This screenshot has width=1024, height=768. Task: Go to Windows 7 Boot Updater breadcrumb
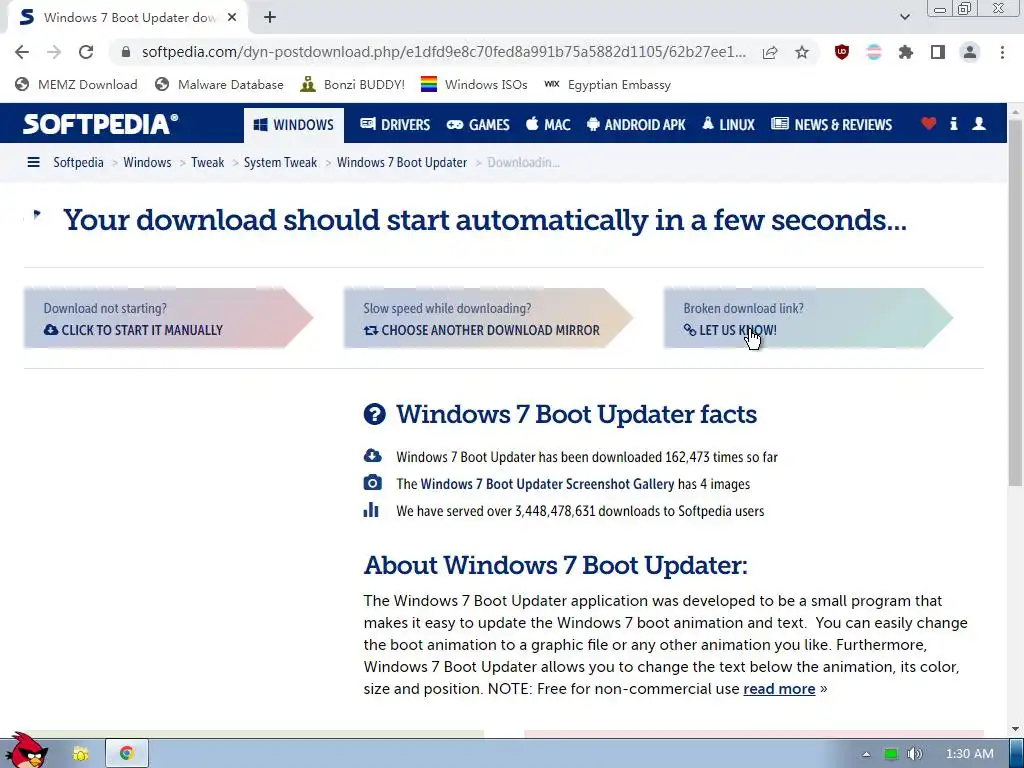tap(402, 162)
